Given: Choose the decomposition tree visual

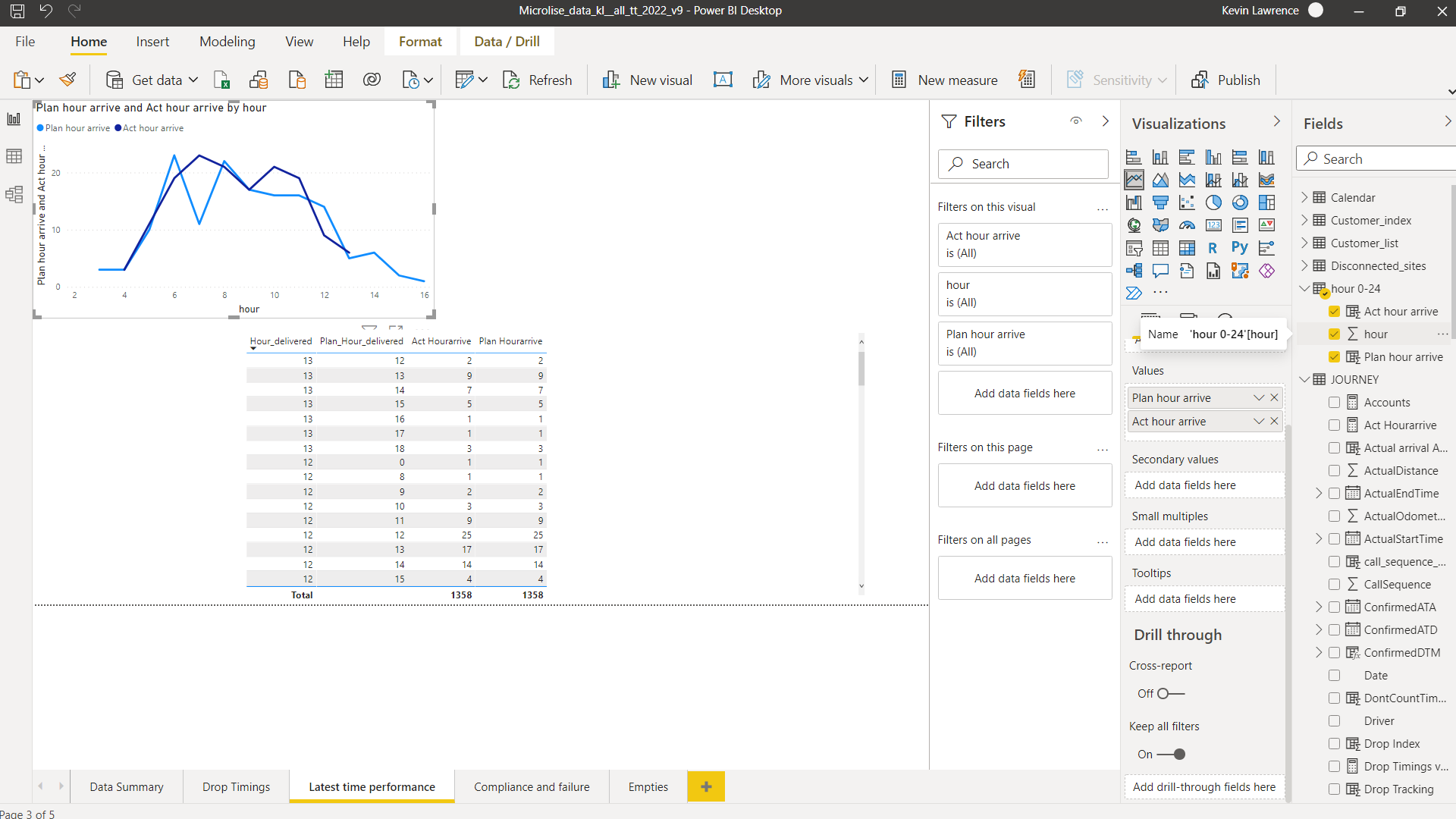Looking at the screenshot, I should (x=1134, y=271).
